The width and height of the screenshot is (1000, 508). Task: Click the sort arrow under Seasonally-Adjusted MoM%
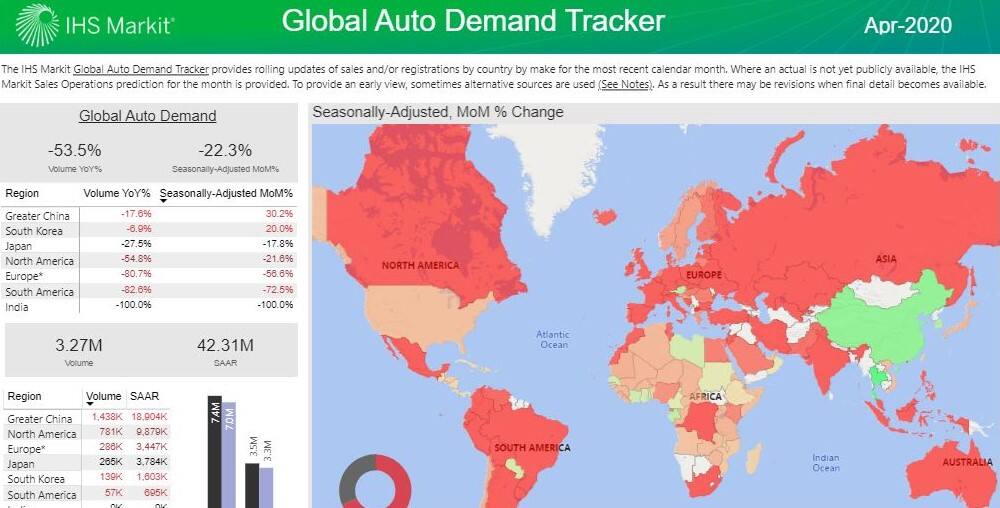tap(163, 201)
